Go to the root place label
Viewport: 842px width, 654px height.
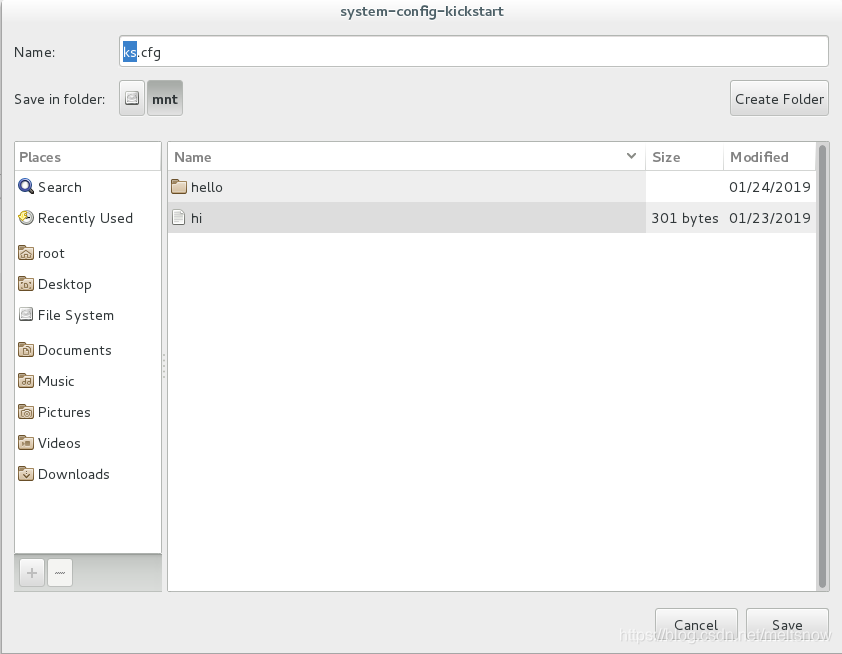click(x=51, y=253)
